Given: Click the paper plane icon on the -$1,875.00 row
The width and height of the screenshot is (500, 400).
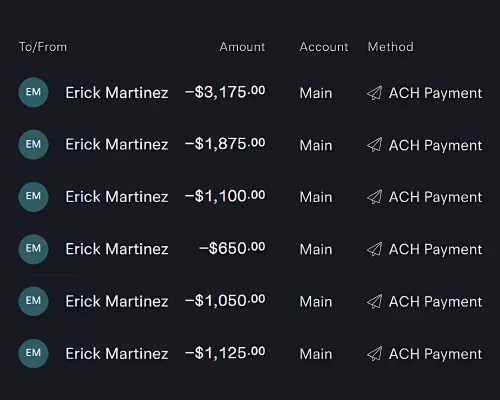Looking at the screenshot, I should pyautogui.click(x=375, y=145).
